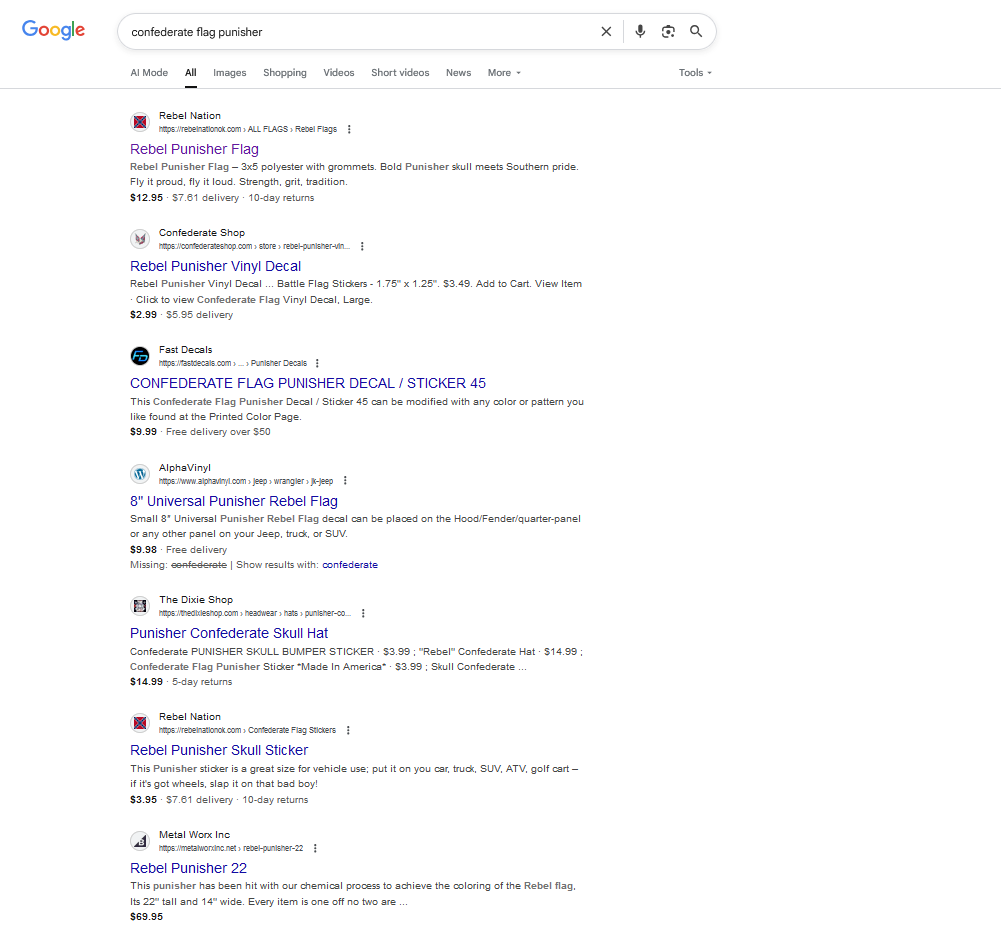
Task: Click the AlphaVinyl WordPress favicon
Action: (140, 474)
